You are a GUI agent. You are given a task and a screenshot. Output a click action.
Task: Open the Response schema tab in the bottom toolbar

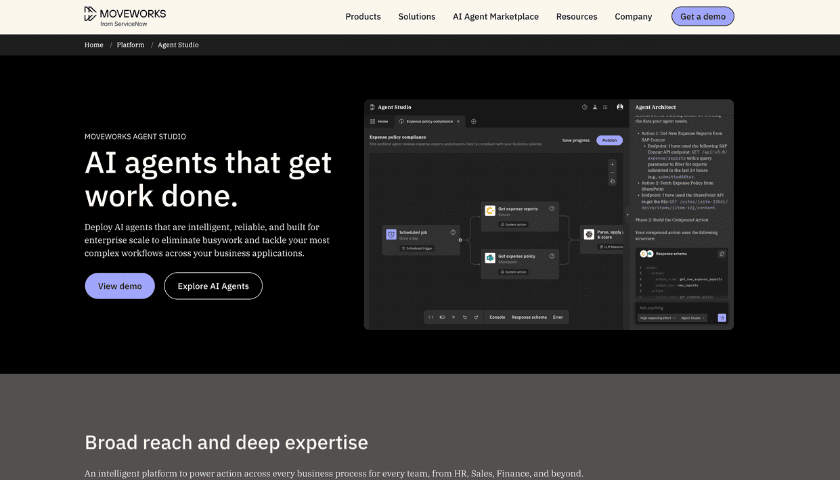pyautogui.click(x=529, y=317)
